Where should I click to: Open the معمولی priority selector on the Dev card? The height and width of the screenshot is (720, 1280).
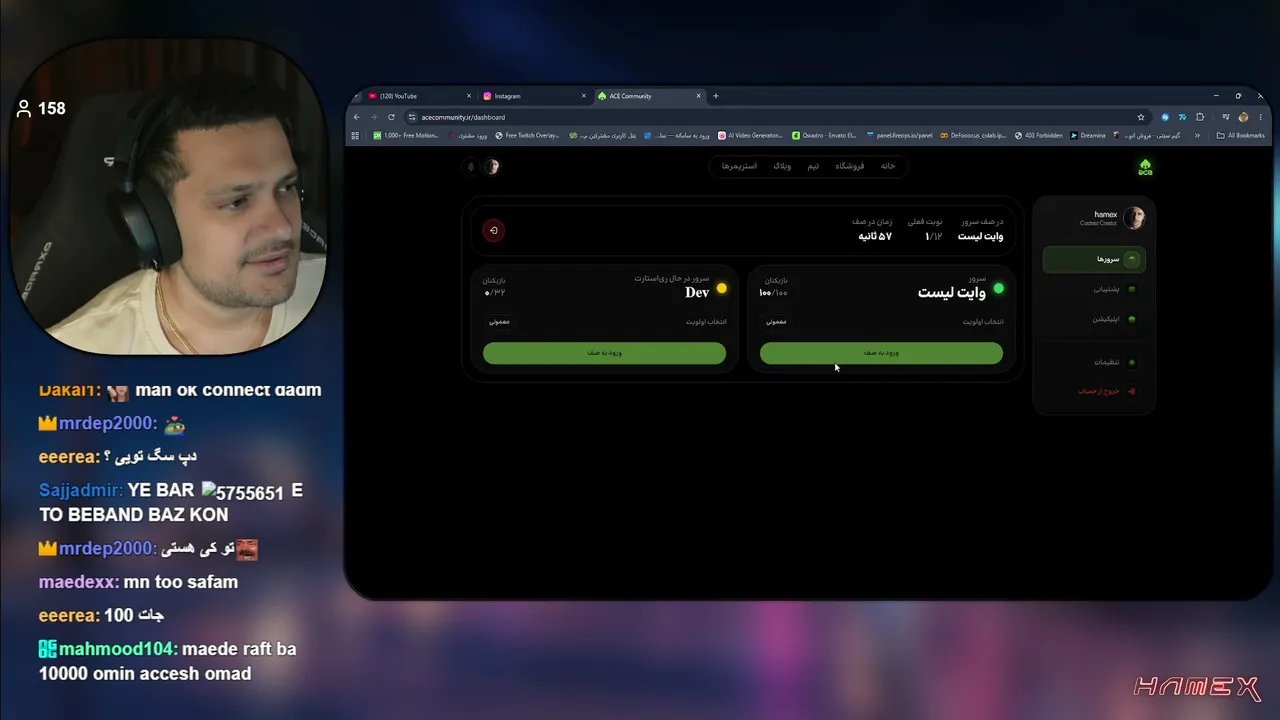500,322
